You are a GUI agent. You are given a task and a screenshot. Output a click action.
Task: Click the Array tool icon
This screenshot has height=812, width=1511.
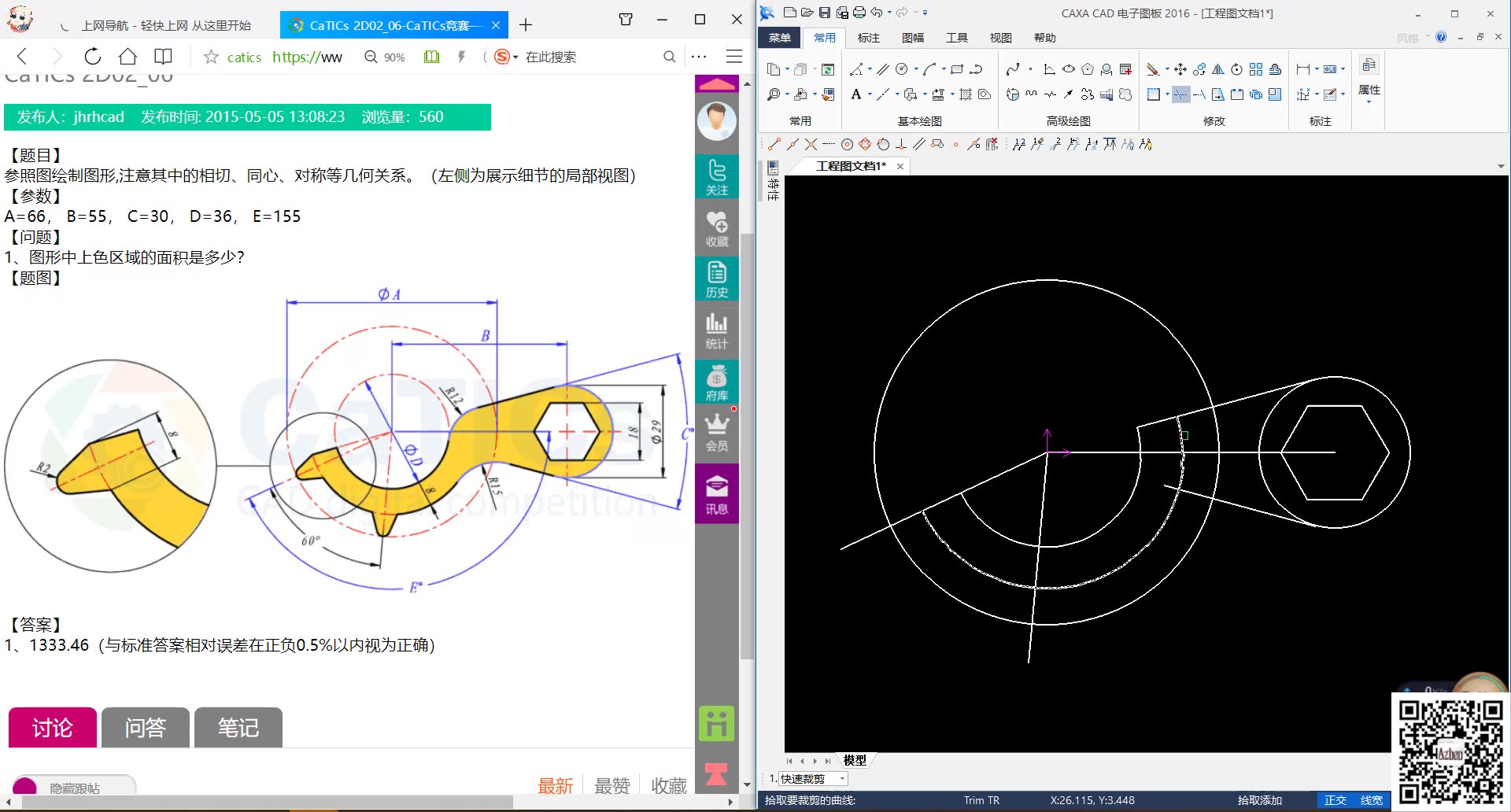[1256, 69]
